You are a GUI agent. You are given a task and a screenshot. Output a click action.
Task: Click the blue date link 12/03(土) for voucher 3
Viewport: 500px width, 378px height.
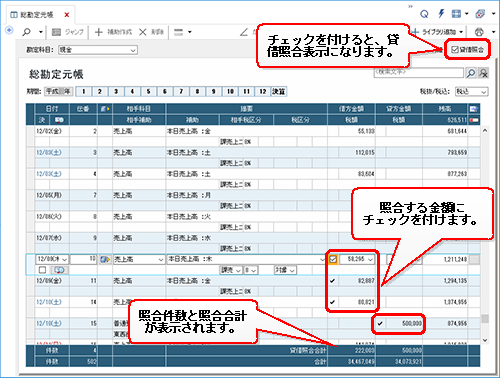[x=49, y=153]
